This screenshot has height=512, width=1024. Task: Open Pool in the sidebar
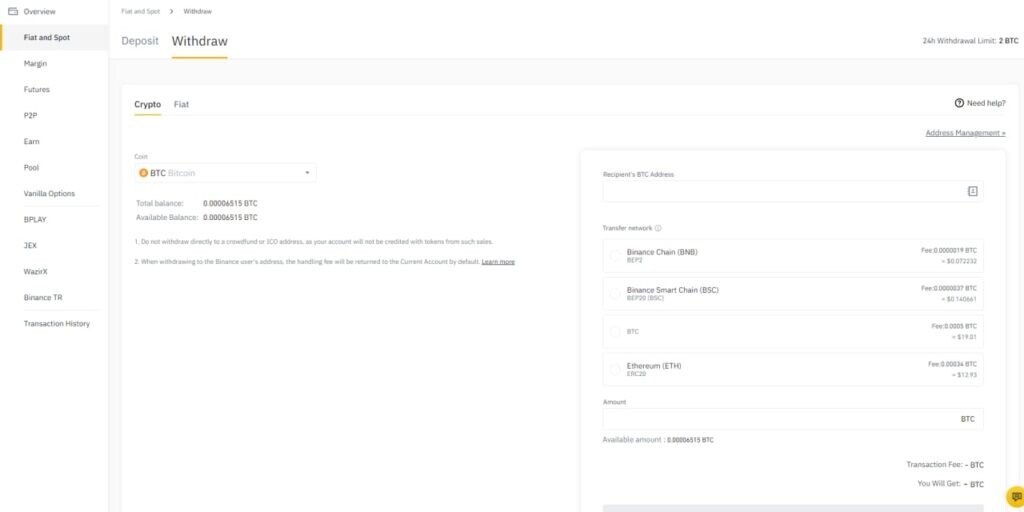pyautogui.click(x=31, y=168)
